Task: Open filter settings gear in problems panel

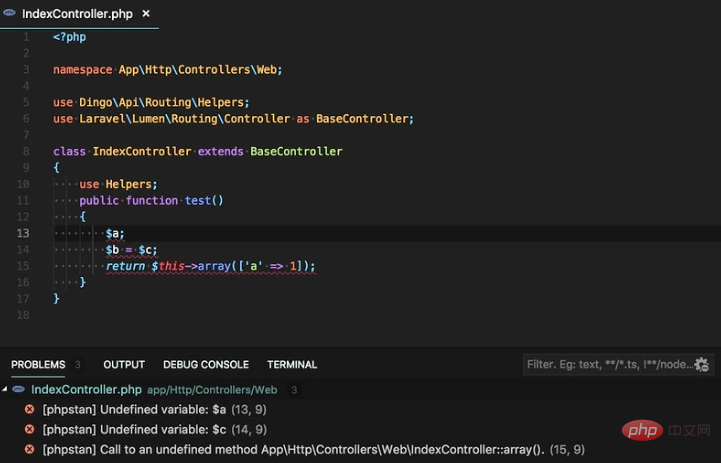Action: coord(702,365)
